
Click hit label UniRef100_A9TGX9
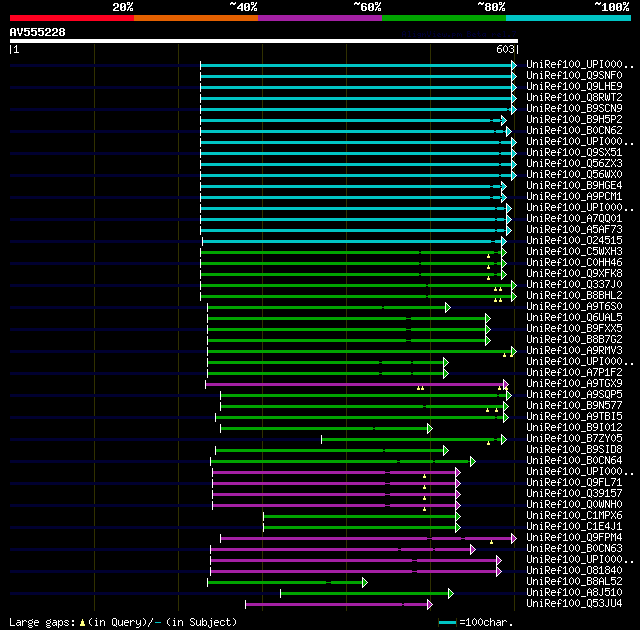[x=574, y=384]
